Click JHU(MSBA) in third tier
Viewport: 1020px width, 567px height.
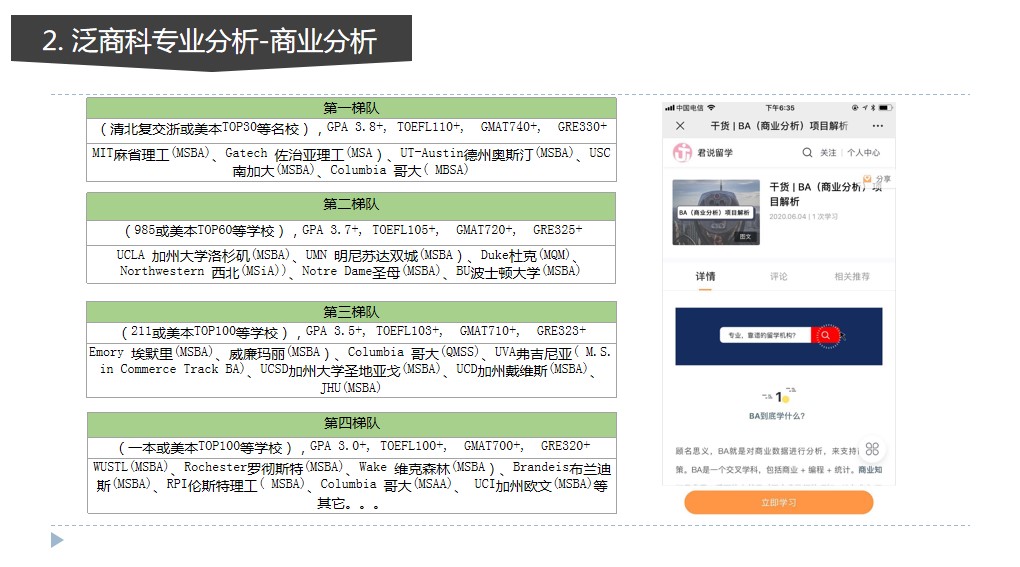351,388
